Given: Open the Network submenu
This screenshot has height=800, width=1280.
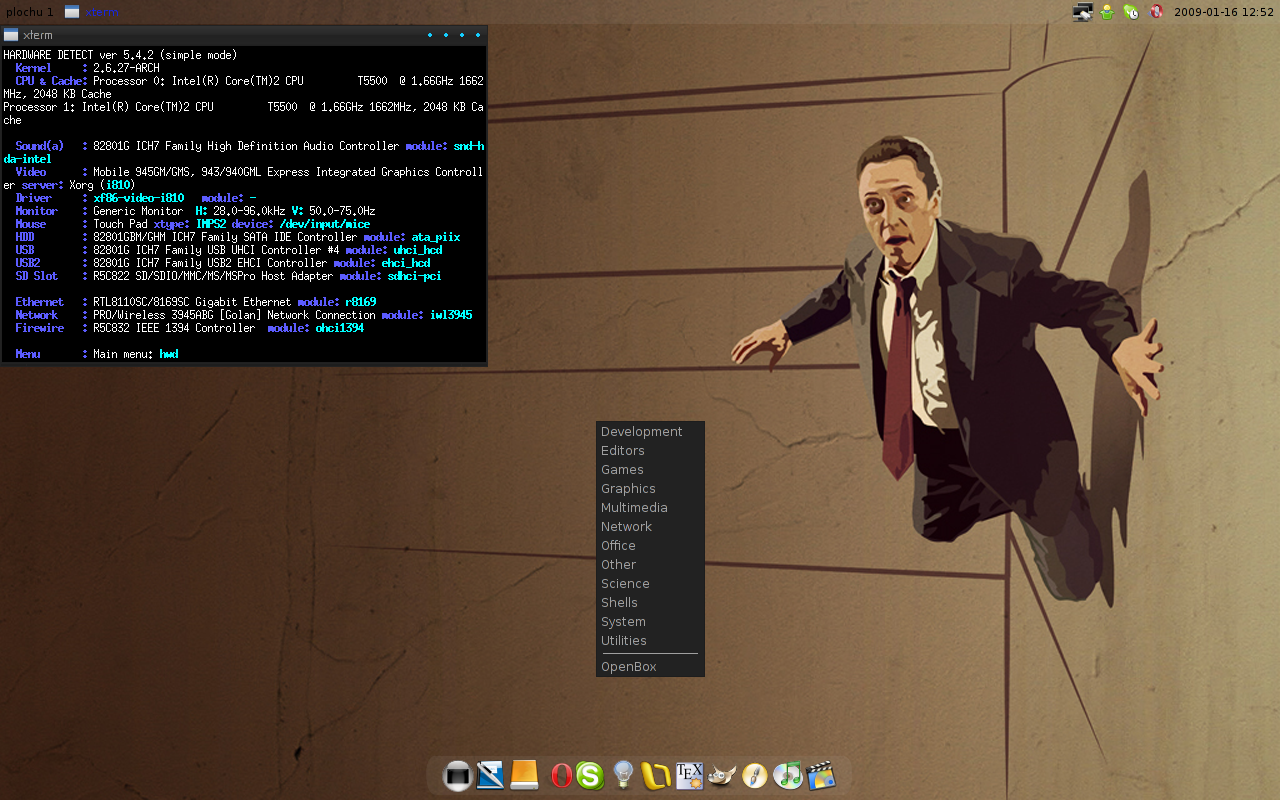Looking at the screenshot, I should point(650,527).
